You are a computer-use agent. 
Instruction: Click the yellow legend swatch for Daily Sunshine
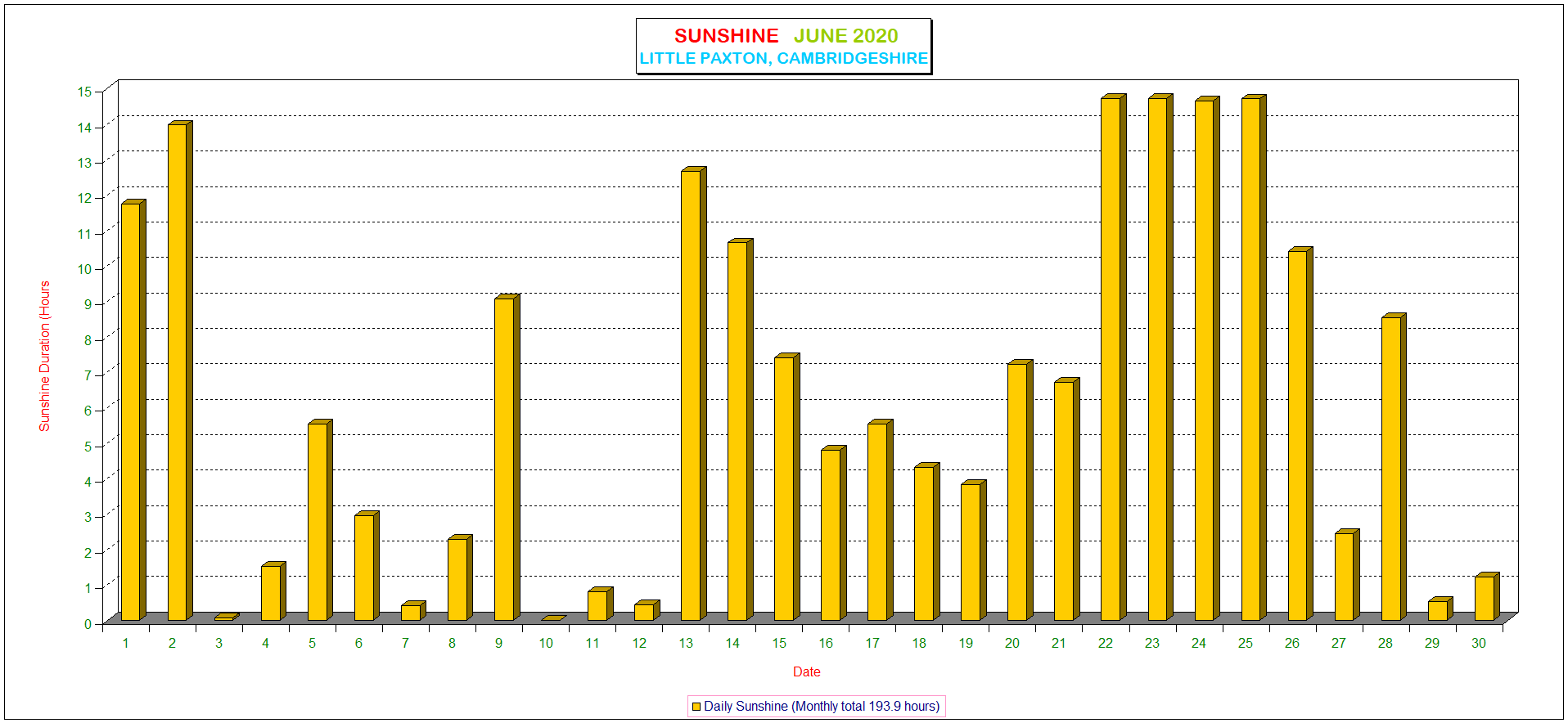696,707
